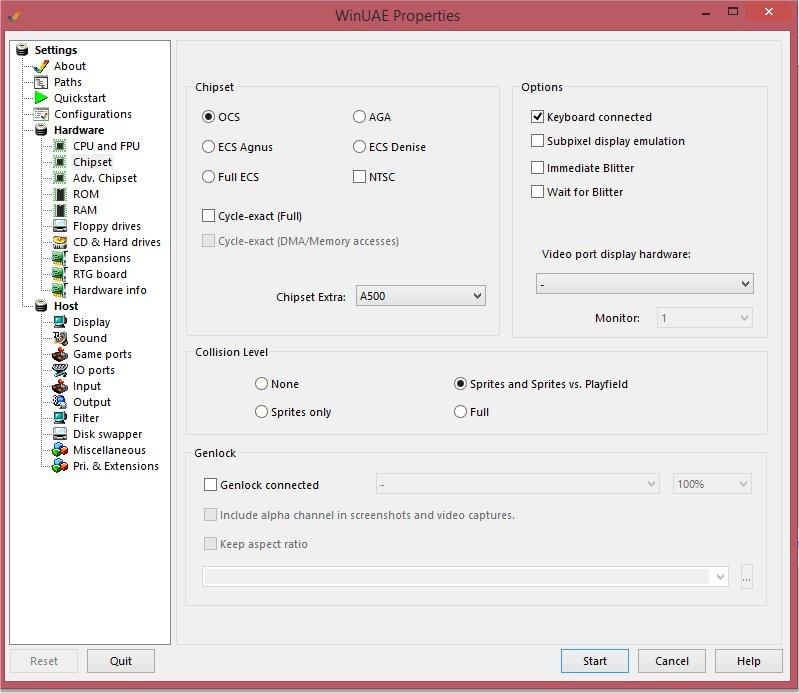Click the Miscellaneous tree label

109,450
